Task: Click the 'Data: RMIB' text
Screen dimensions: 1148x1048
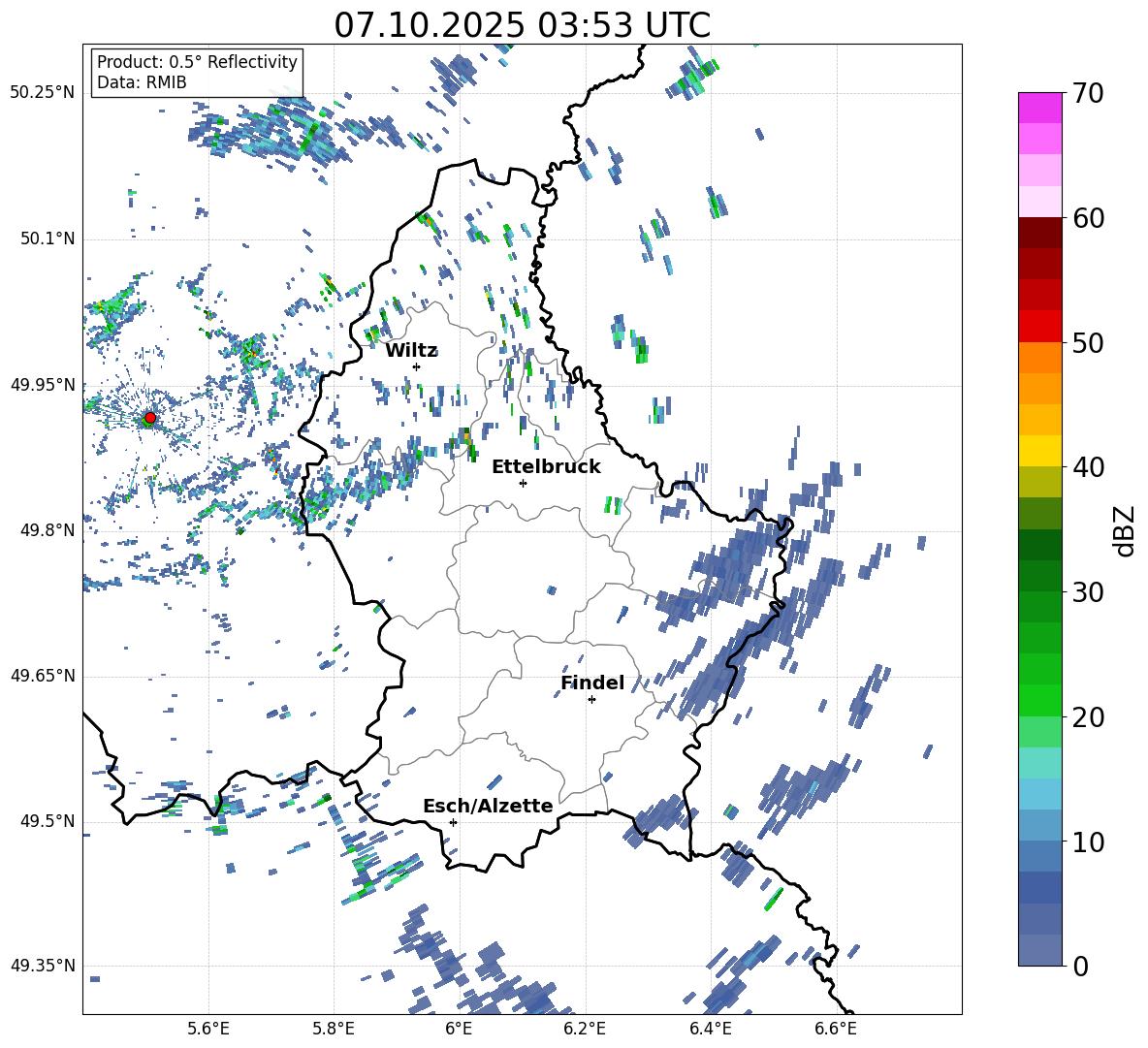Action: coord(142,82)
